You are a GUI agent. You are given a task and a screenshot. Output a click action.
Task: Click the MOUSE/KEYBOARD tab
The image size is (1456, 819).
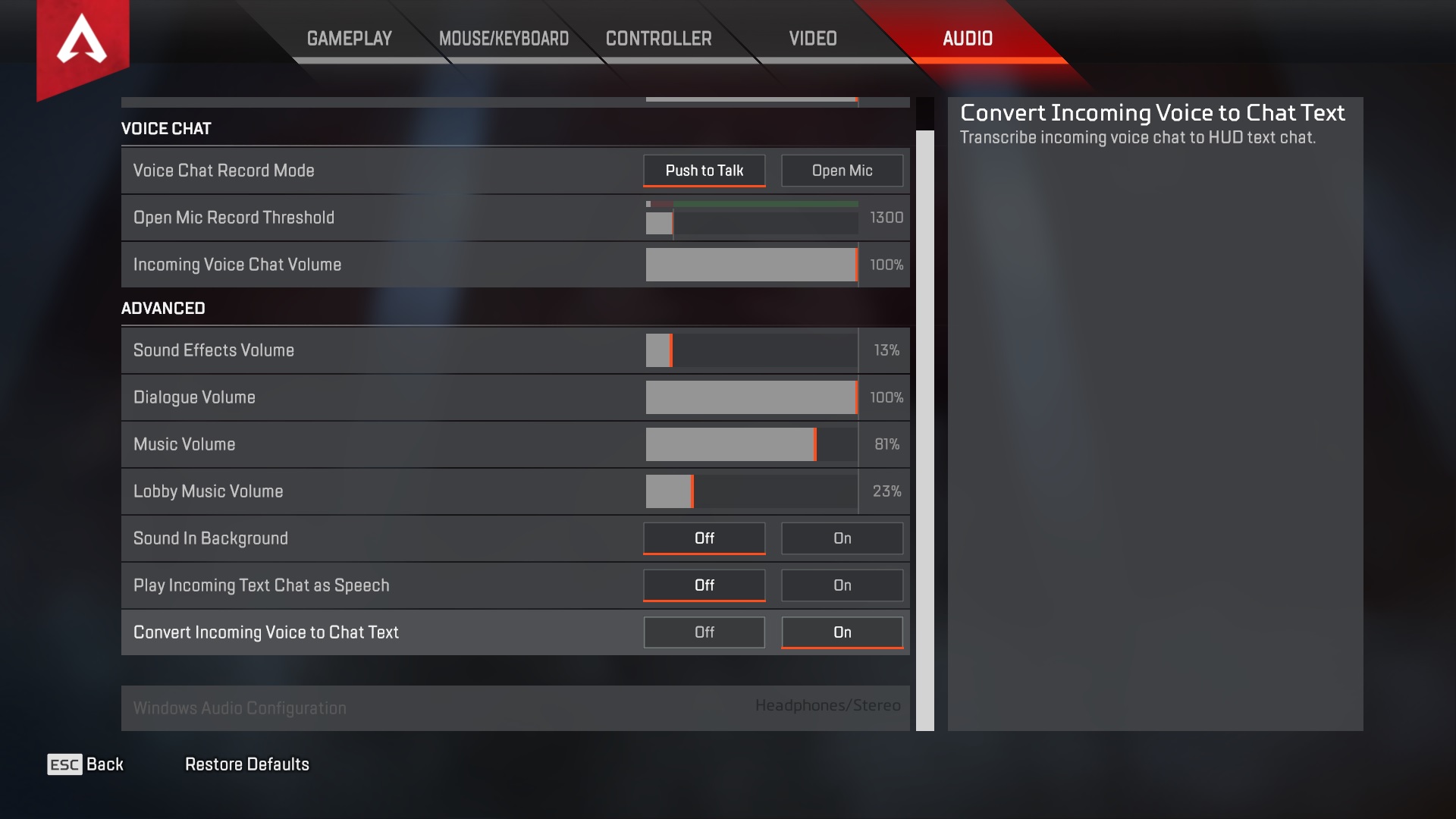point(503,38)
